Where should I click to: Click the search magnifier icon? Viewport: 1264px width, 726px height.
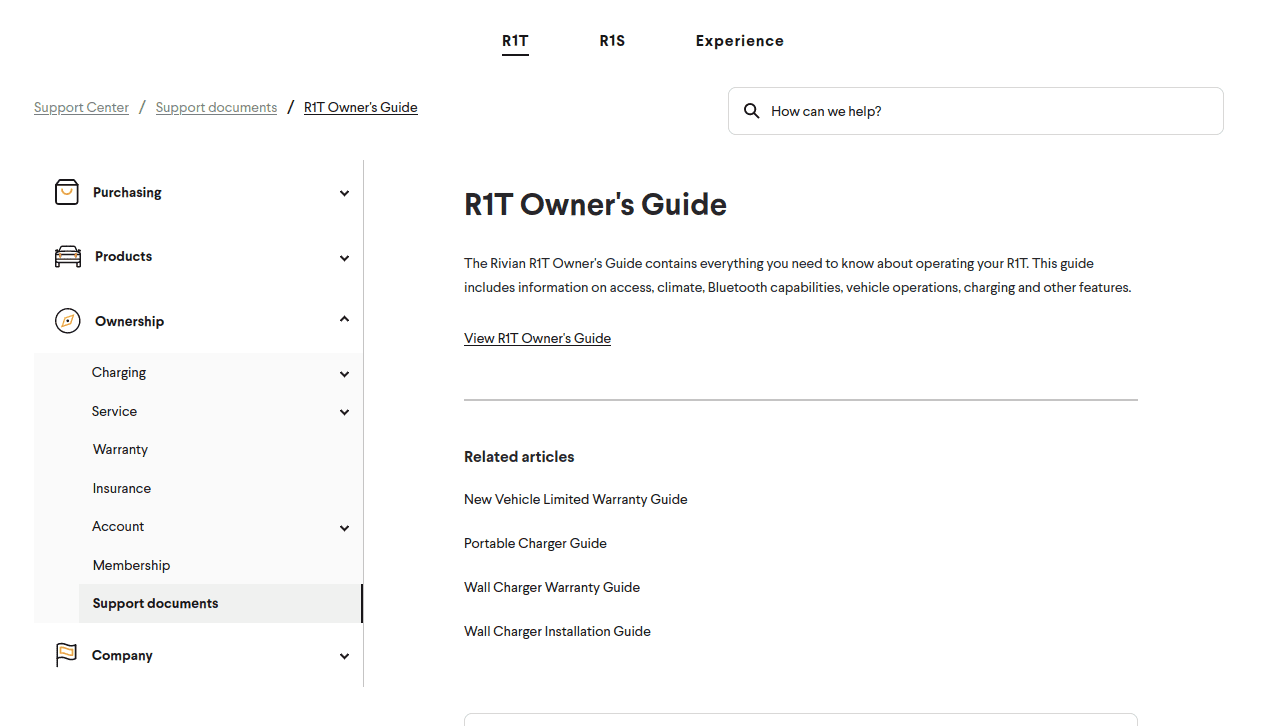pos(752,111)
